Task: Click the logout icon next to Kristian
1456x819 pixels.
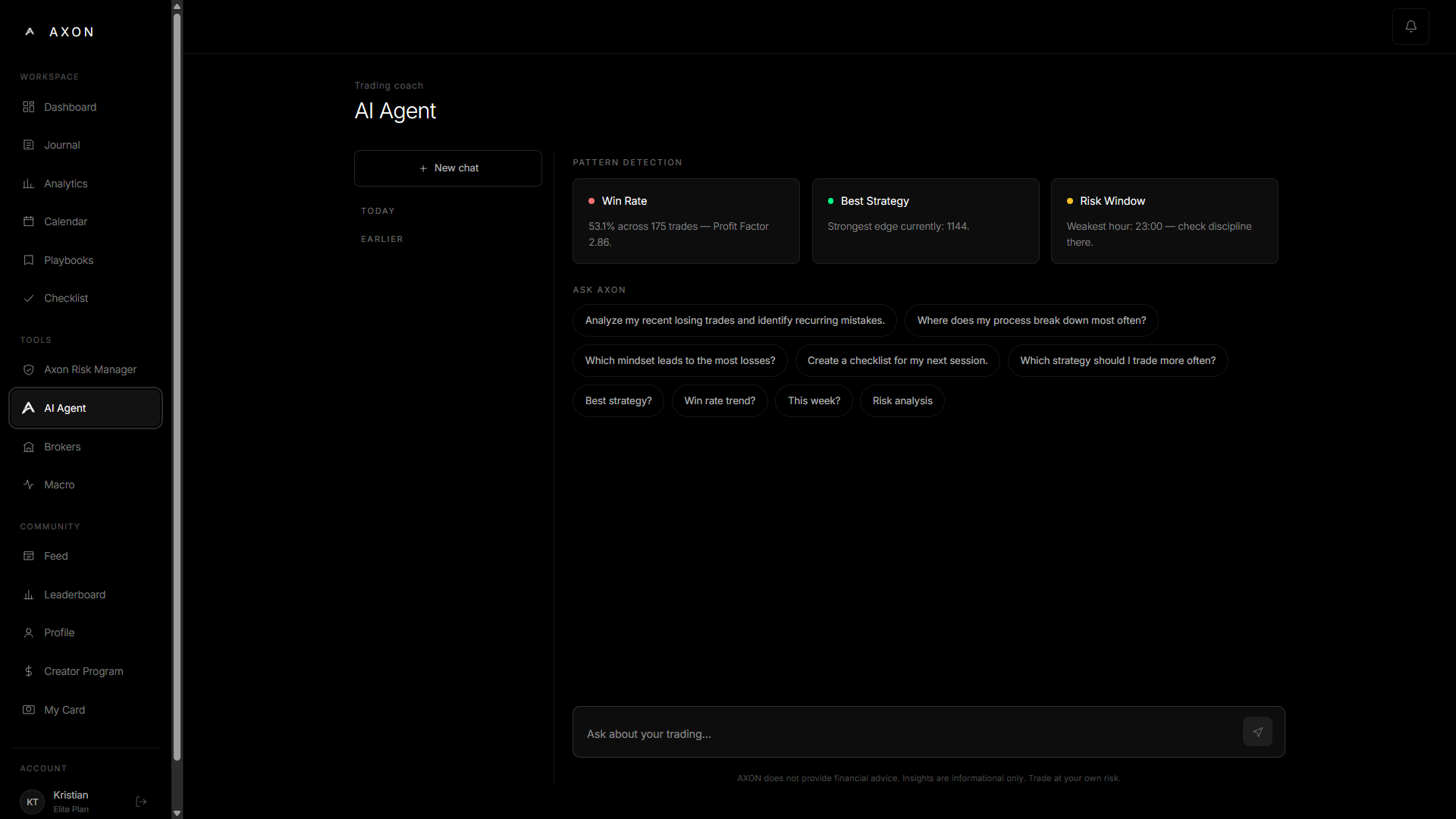Action: coord(141,802)
